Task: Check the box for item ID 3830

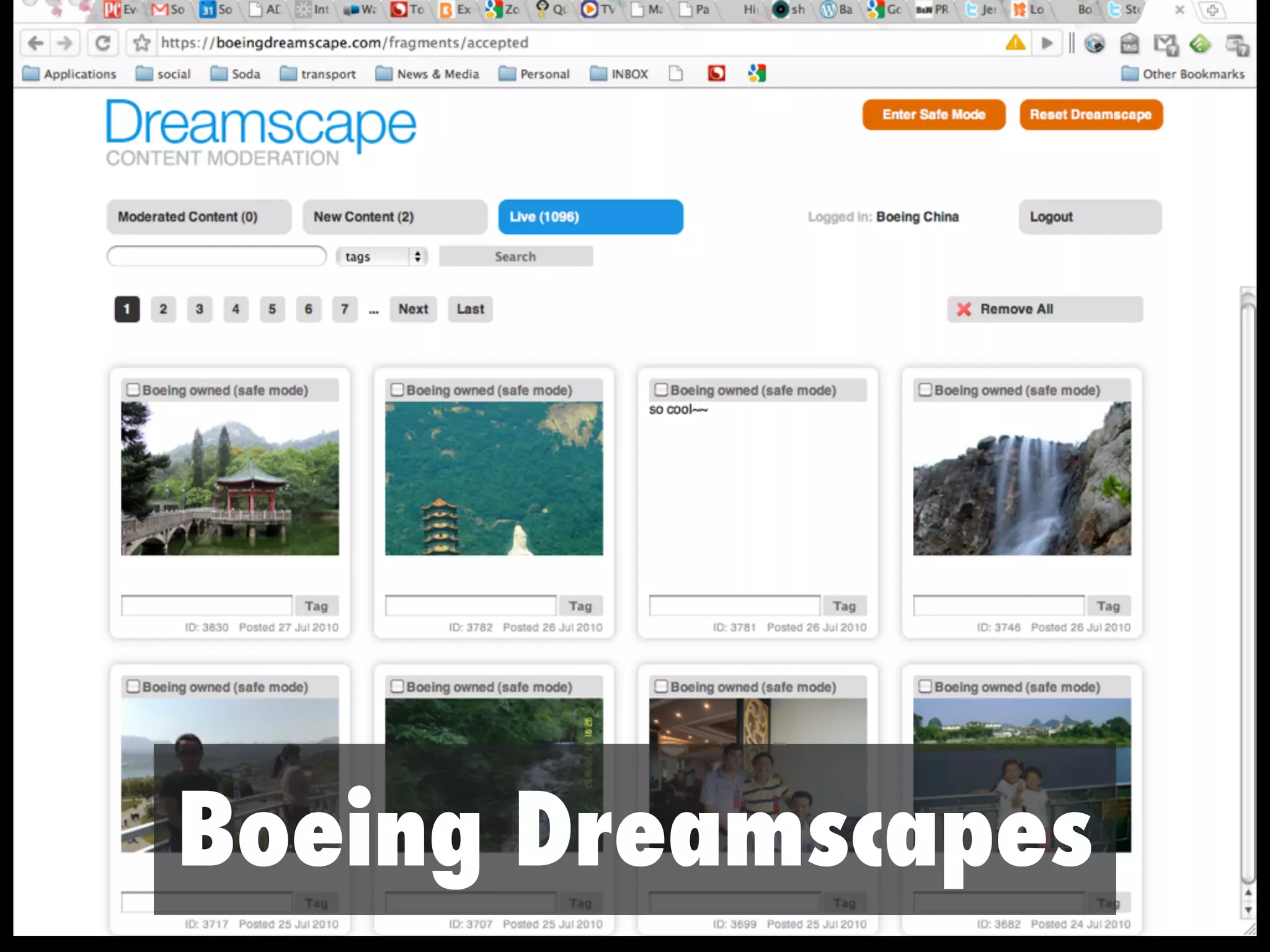Action: (x=133, y=390)
